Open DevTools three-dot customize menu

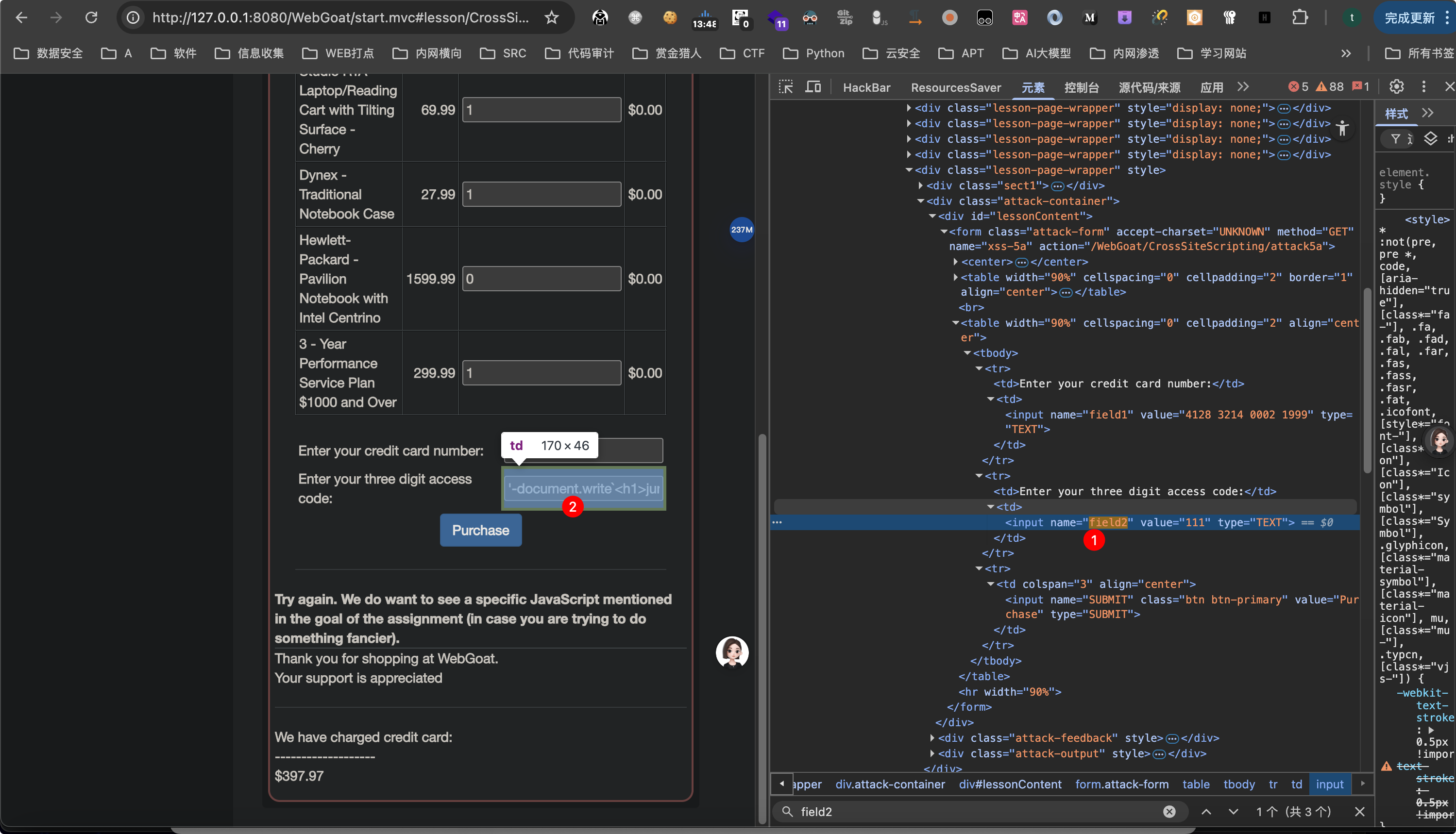1424,87
